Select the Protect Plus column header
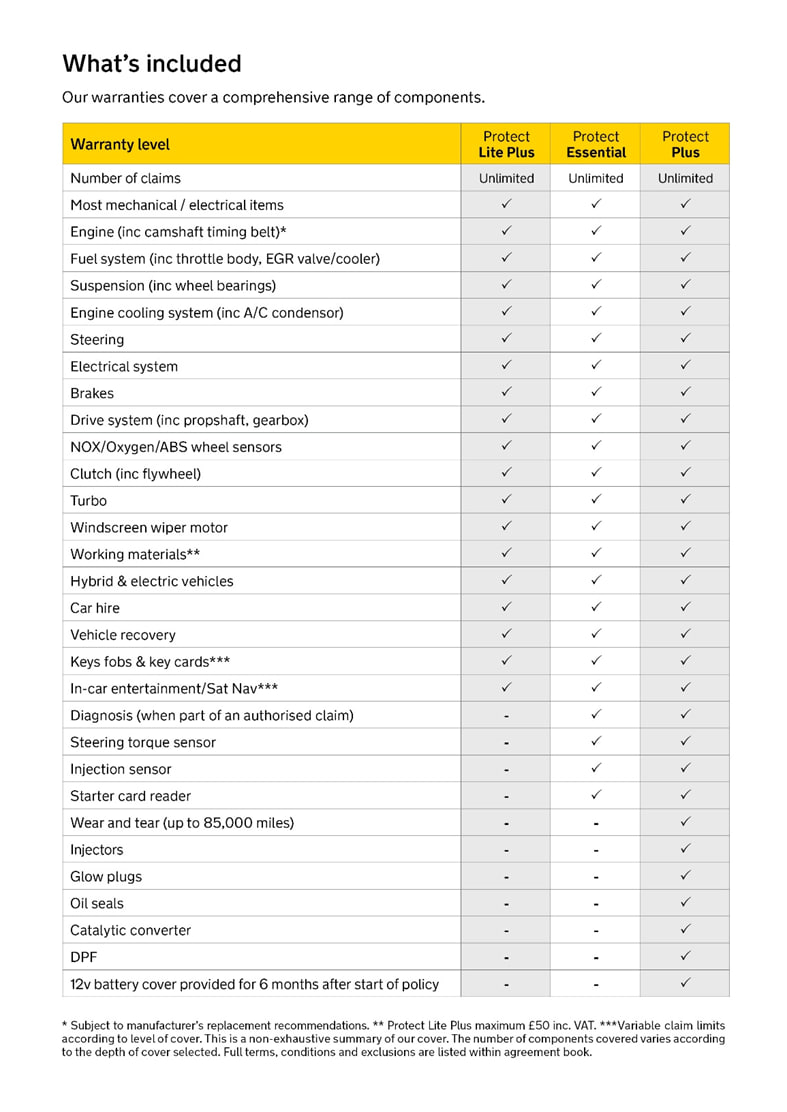Screen dimensions: 787x1112 tap(685, 144)
